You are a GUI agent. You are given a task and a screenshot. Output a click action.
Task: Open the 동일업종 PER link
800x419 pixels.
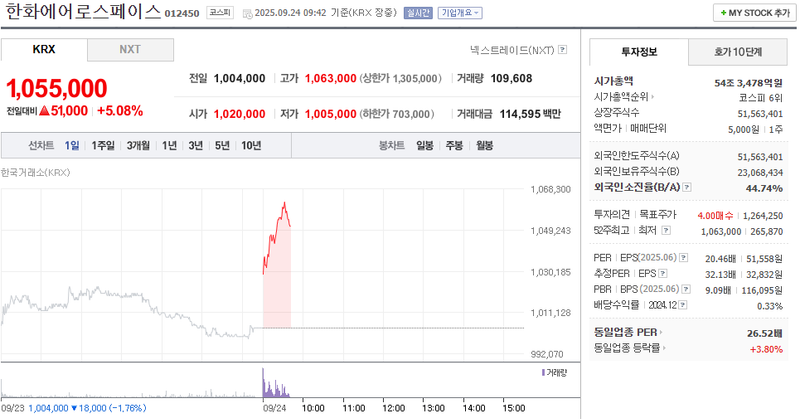pyautogui.click(x=628, y=332)
